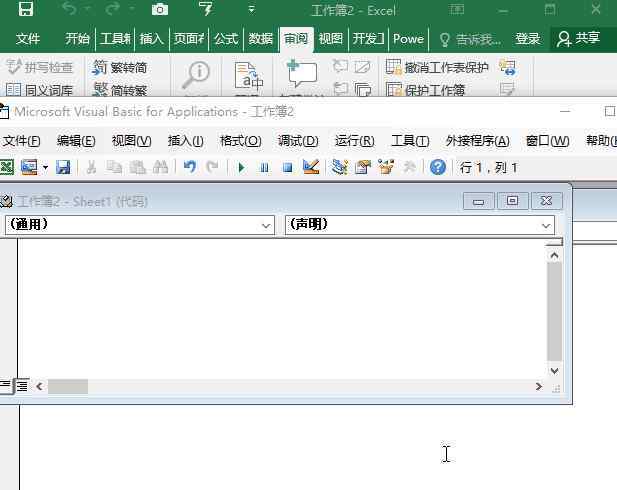The width and height of the screenshot is (617, 490).
Task: Open VBA 格式(O) menu
Action: pos(241,141)
